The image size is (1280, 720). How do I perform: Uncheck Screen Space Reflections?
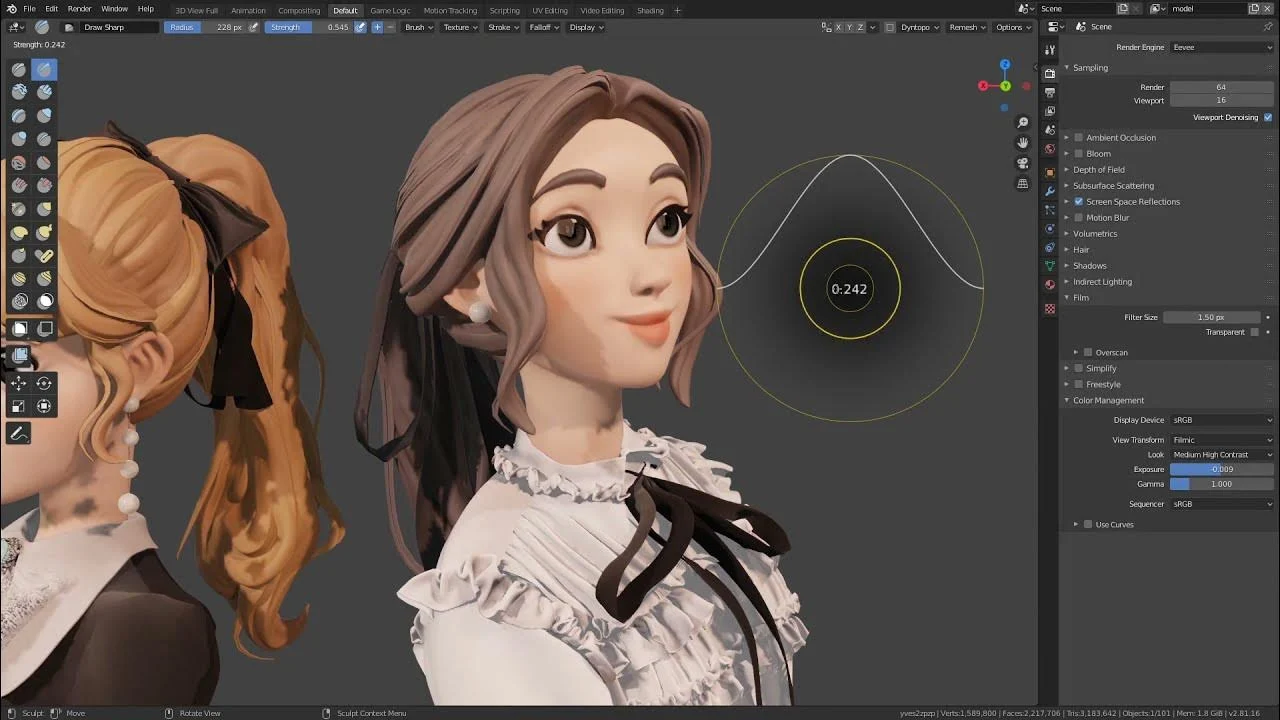(1078, 202)
